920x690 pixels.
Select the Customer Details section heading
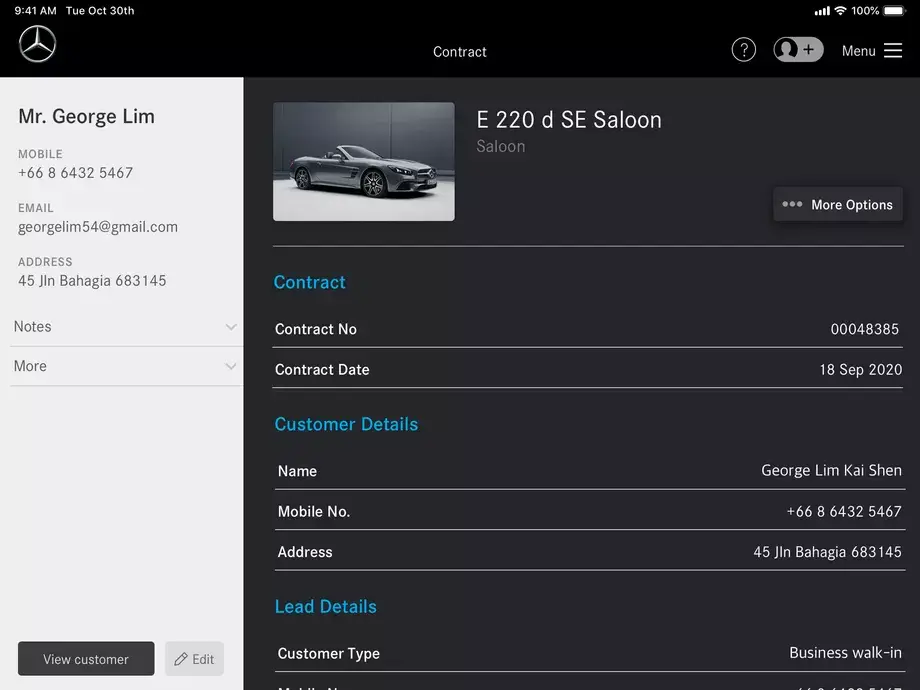click(x=346, y=424)
